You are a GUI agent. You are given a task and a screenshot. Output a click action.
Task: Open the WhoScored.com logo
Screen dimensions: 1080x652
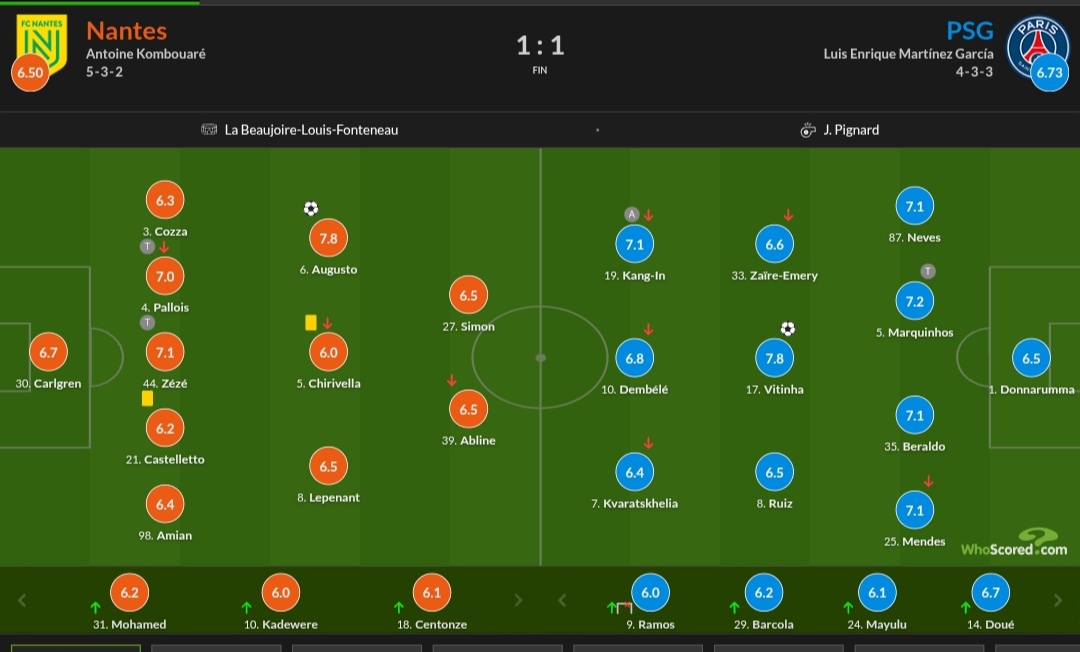click(1014, 543)
